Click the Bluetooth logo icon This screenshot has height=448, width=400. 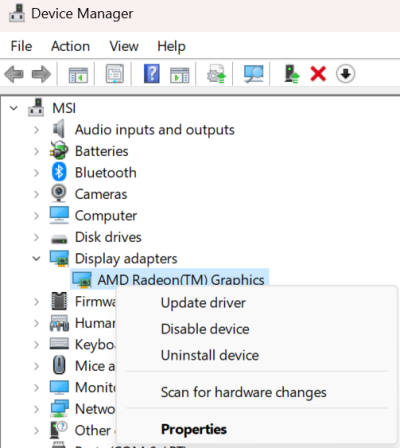59,172
